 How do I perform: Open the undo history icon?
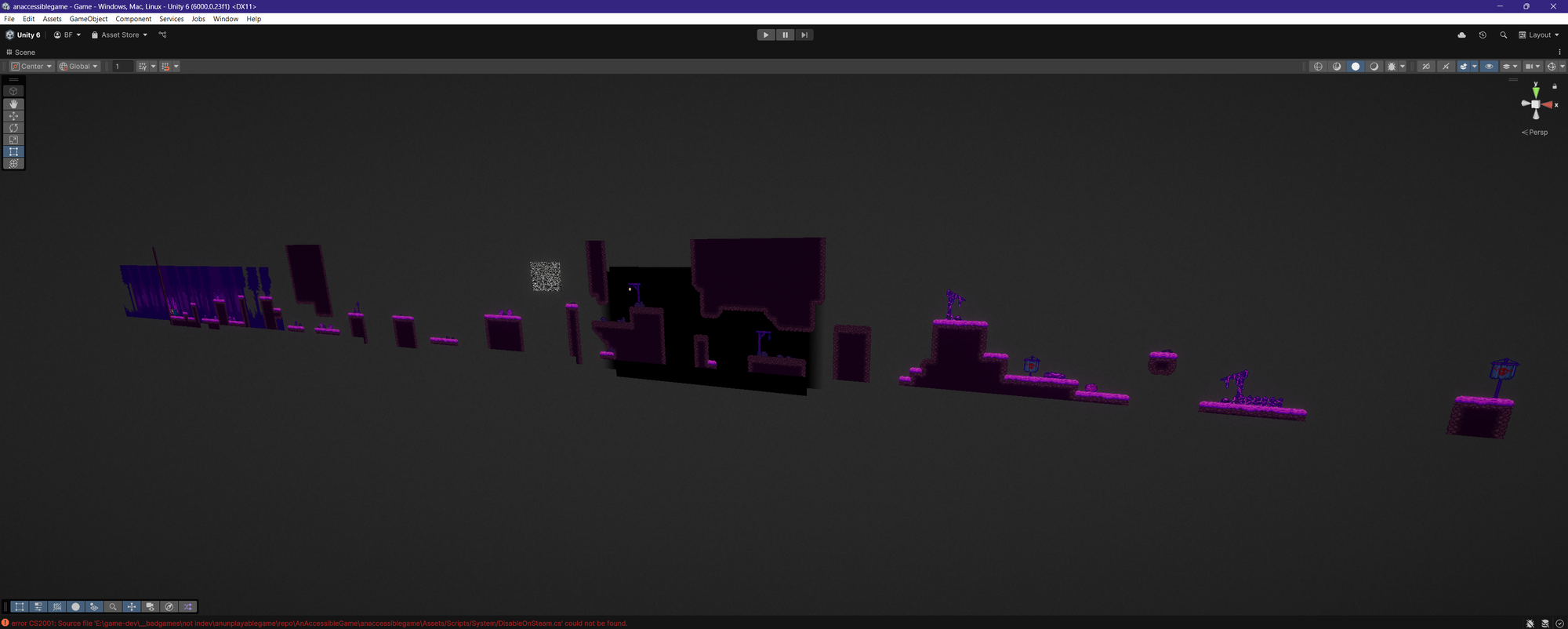point(1483,35)
